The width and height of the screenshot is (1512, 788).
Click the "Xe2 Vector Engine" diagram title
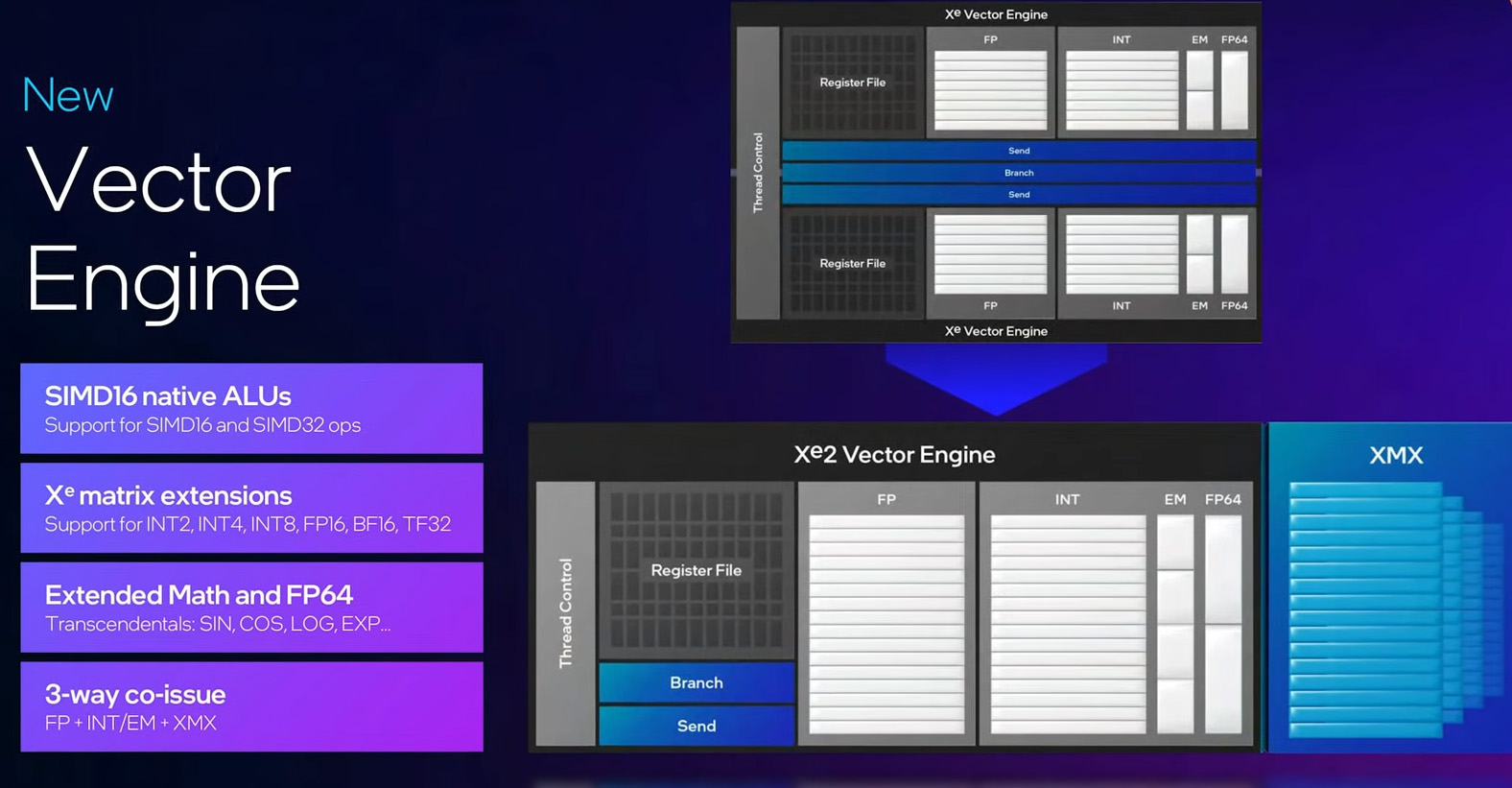pos(894,454)
